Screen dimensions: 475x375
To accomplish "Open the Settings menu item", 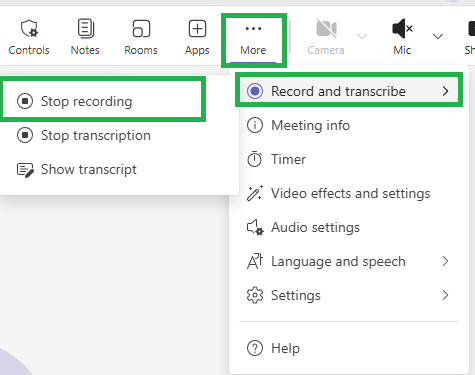I will click(349, 295).
